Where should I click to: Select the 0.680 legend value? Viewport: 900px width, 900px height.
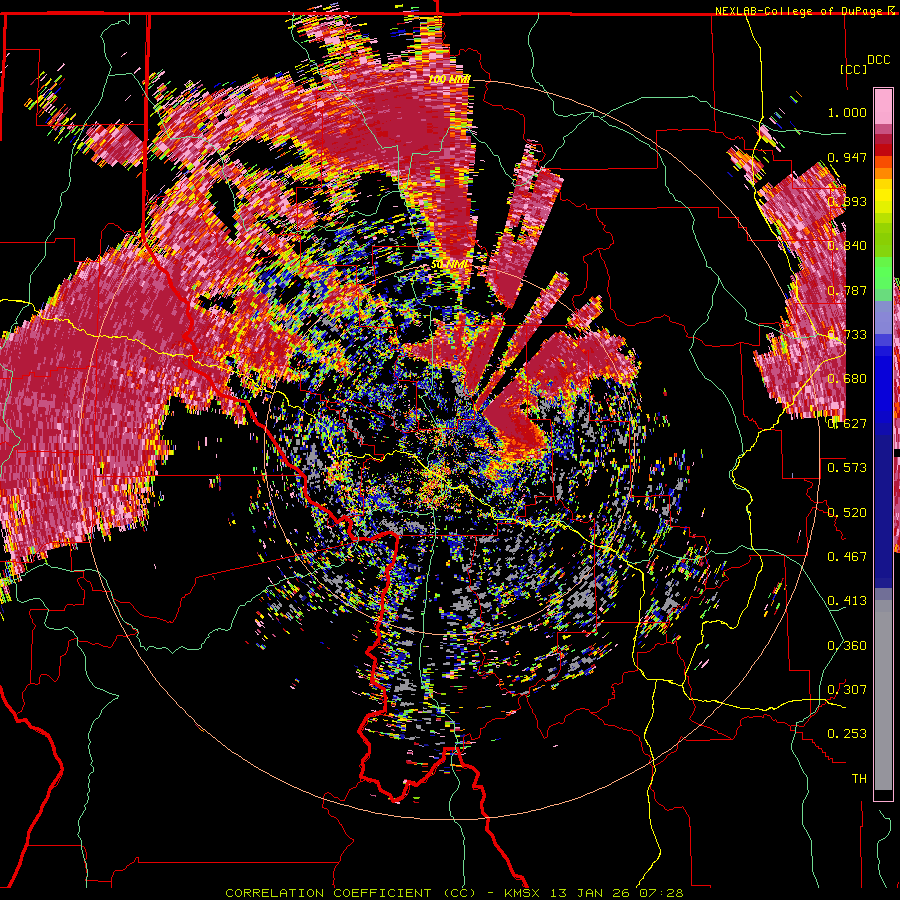[847, 379]
